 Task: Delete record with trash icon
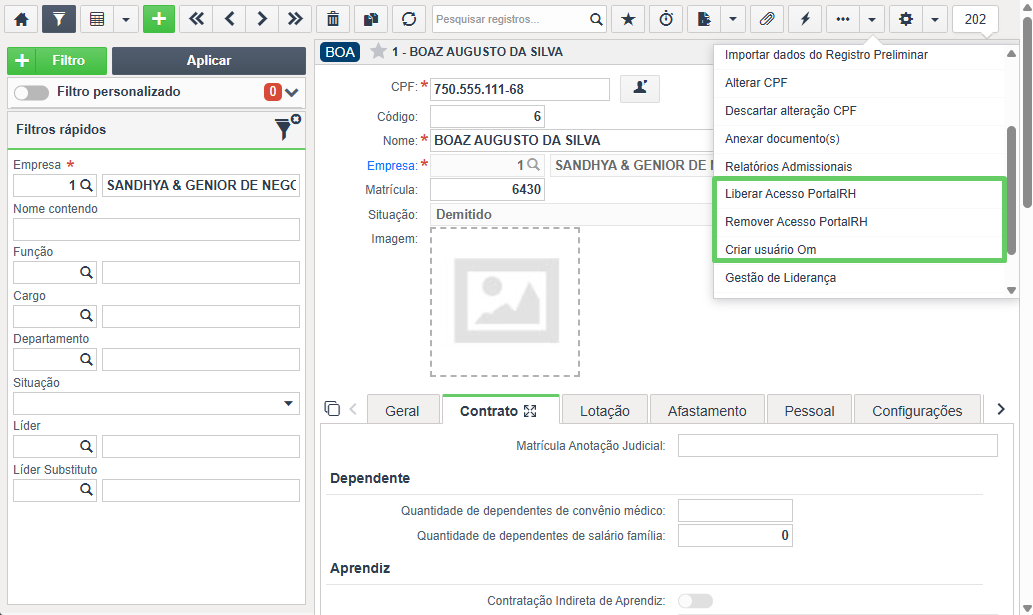point(333,19)
